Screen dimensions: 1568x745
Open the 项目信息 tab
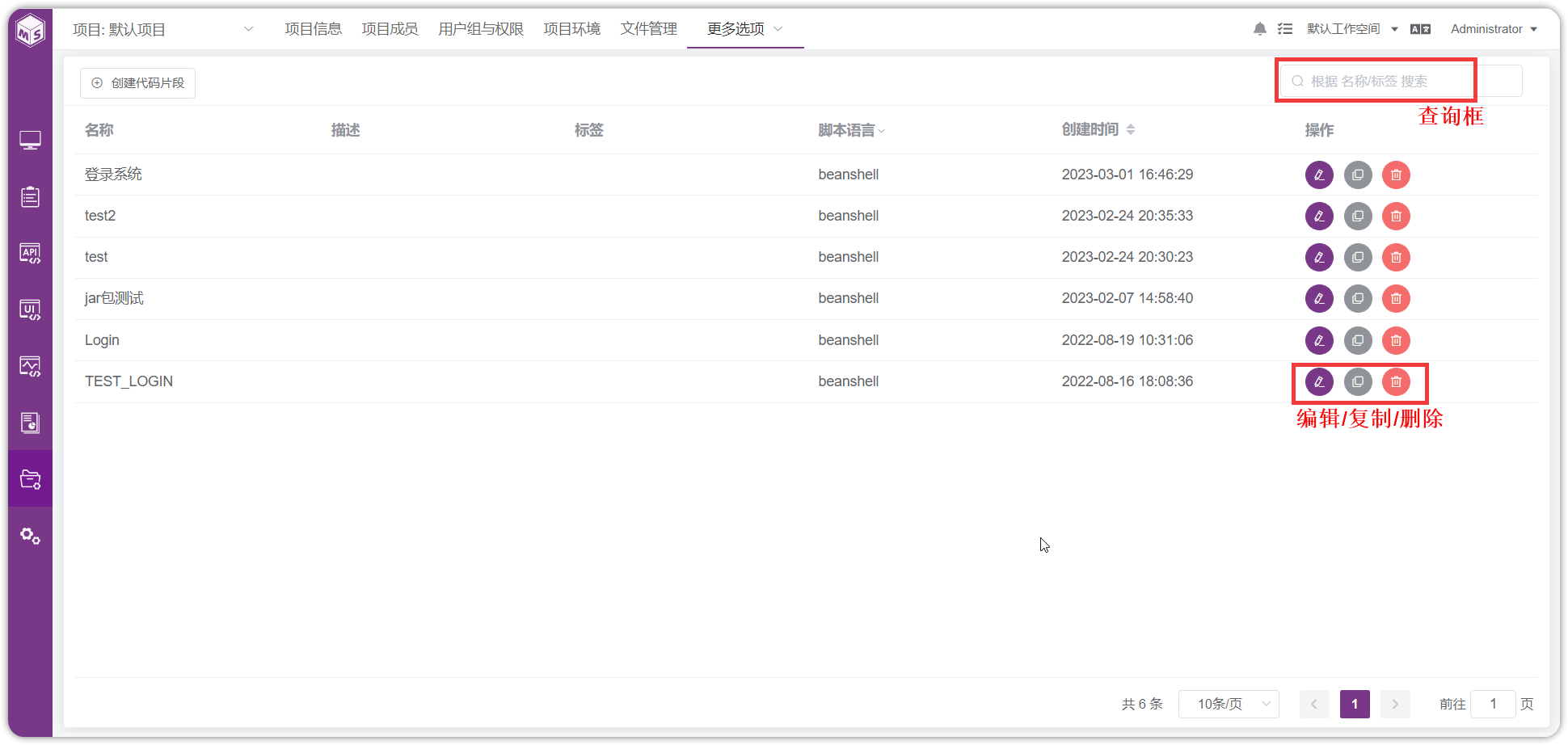pyautogui.click(x=313, y=29)
